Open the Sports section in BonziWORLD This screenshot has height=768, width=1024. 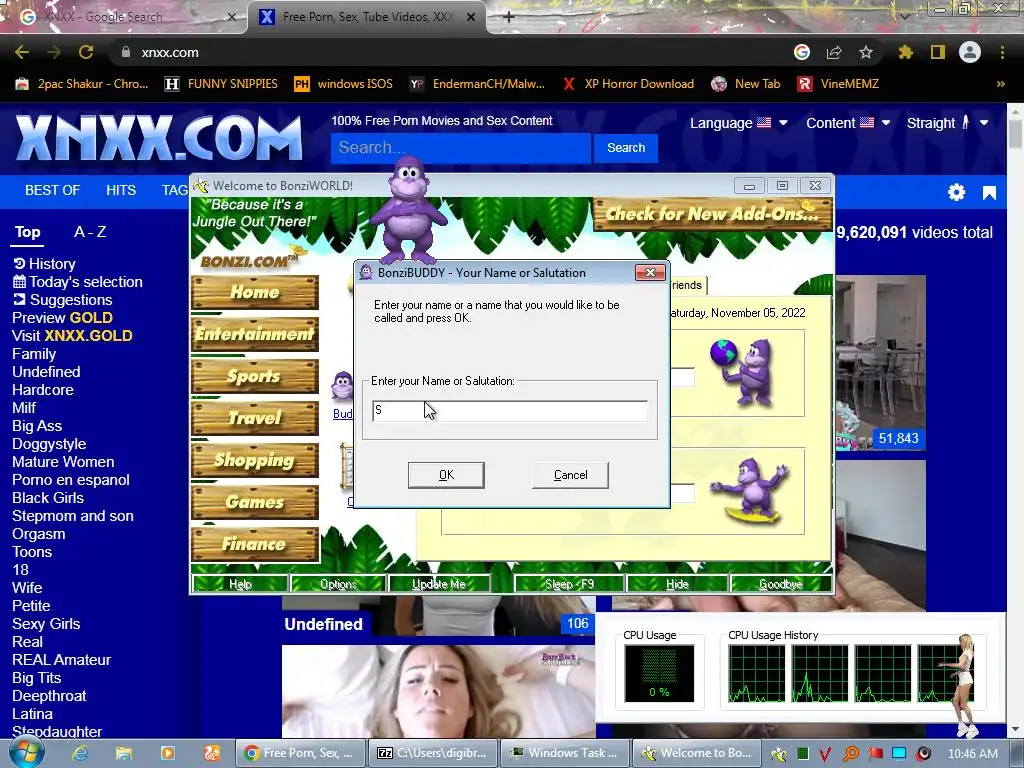coord(254,376)
